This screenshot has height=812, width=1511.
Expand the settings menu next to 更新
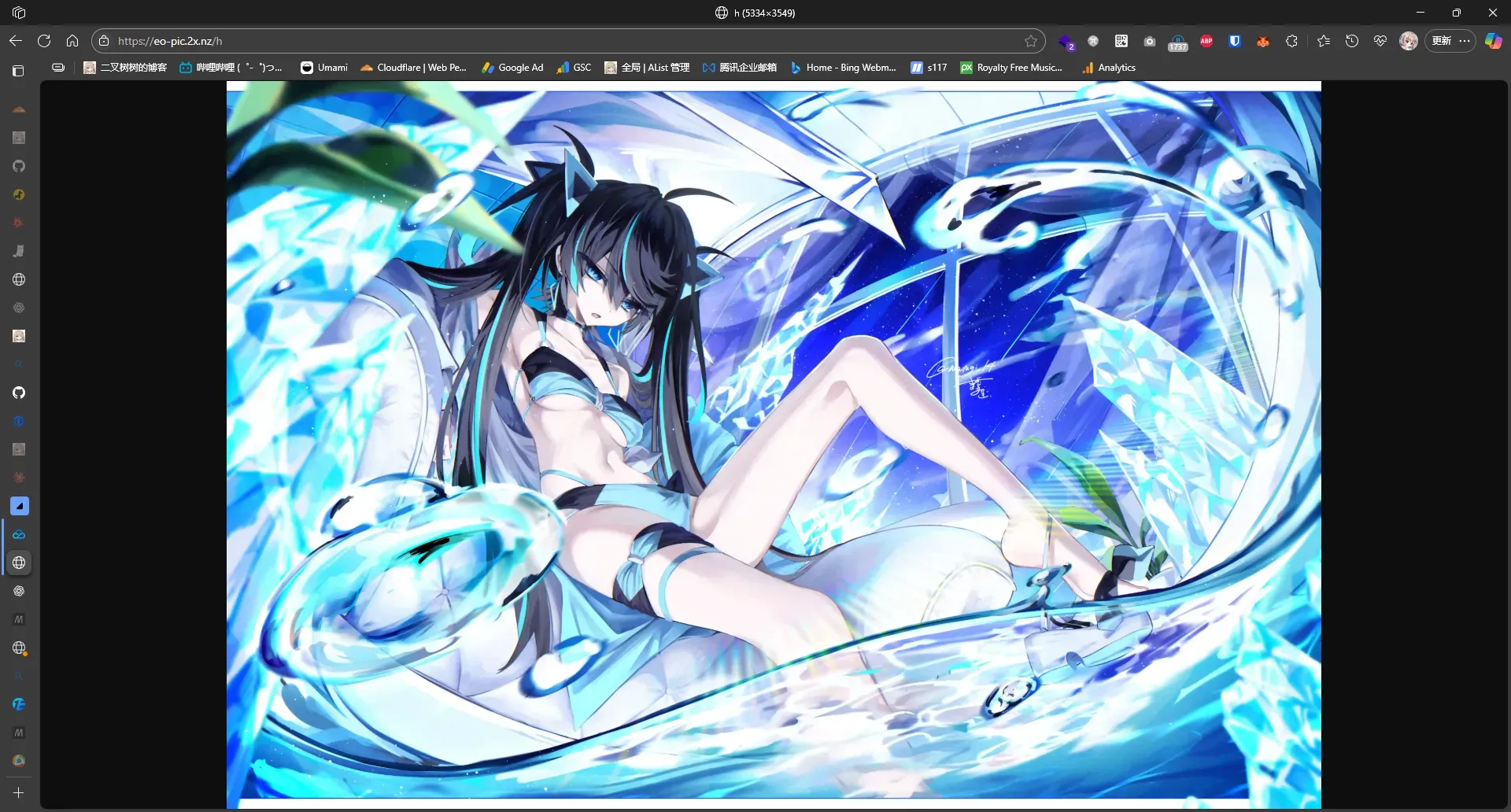point(1465,41)
